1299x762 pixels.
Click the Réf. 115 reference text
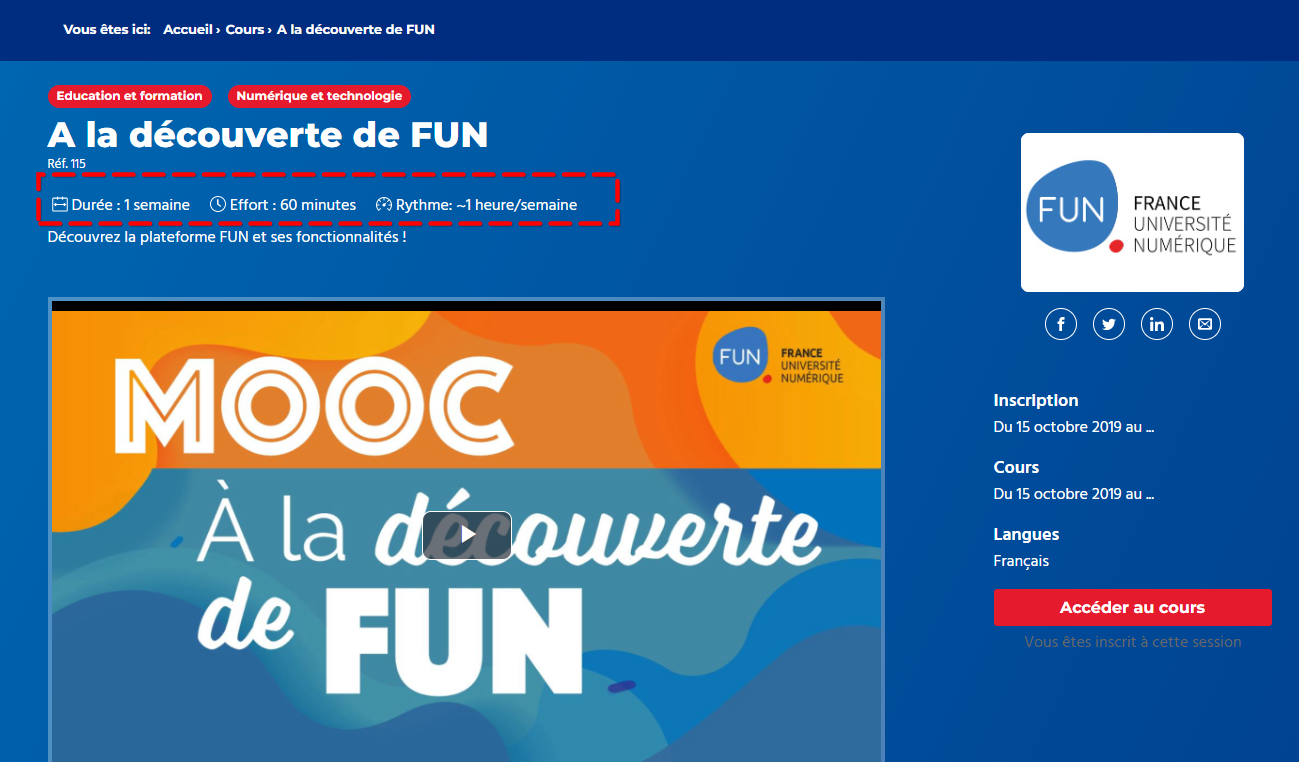tap(67, 163)
